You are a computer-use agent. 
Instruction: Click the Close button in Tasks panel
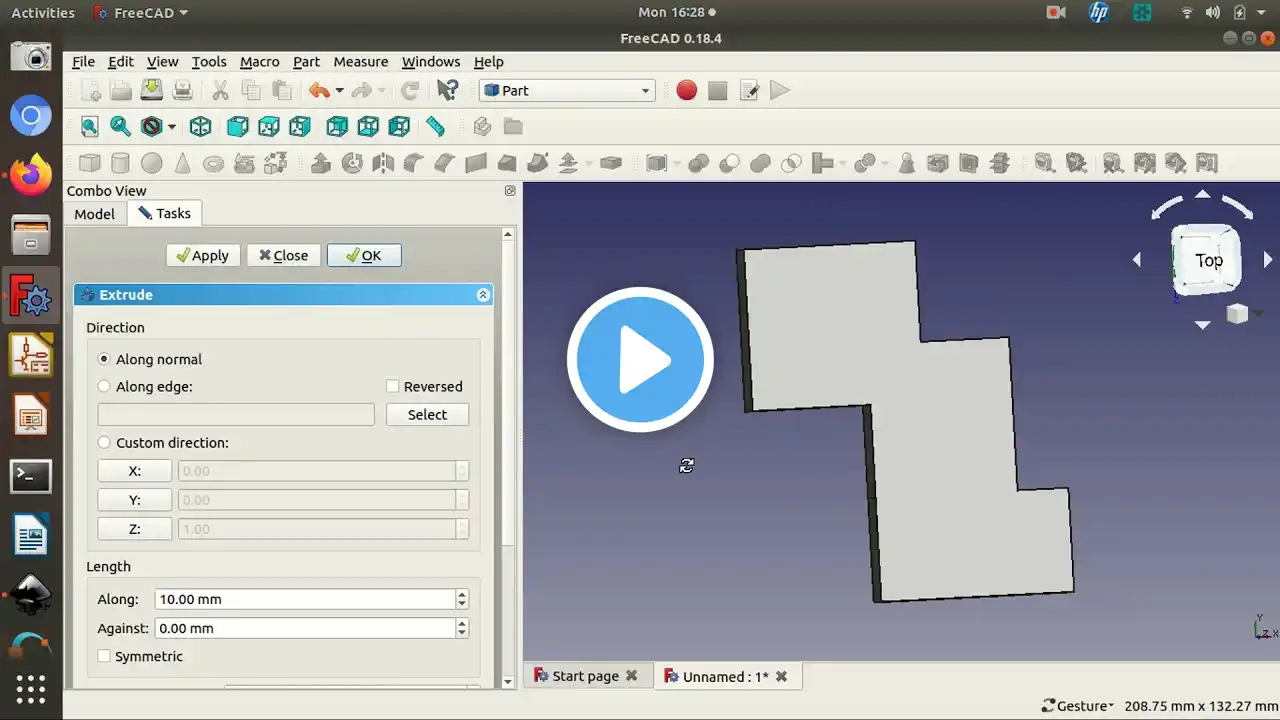[x=284, y=255]
